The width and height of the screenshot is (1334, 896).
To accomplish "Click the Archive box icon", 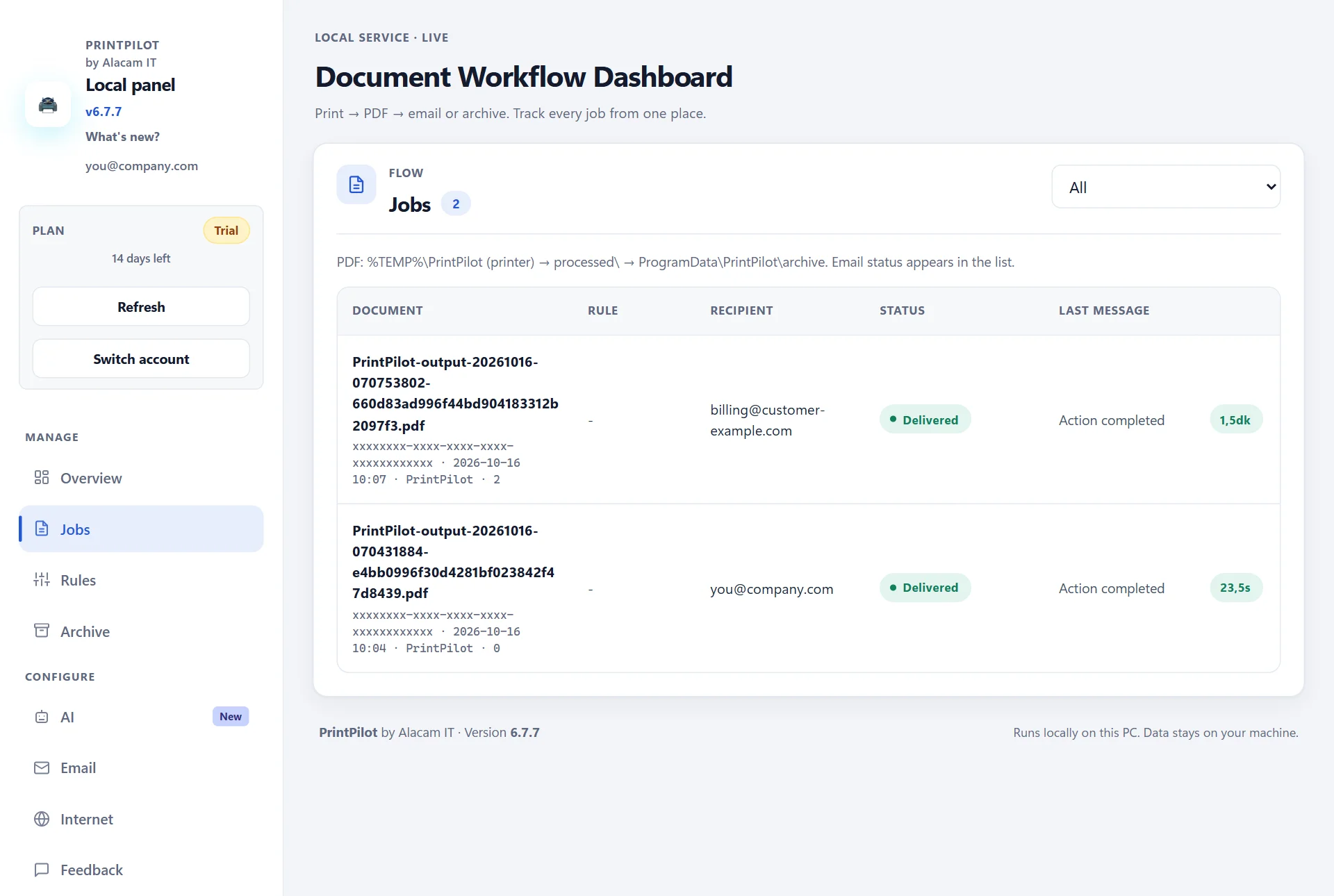I will tap(42, 631).
